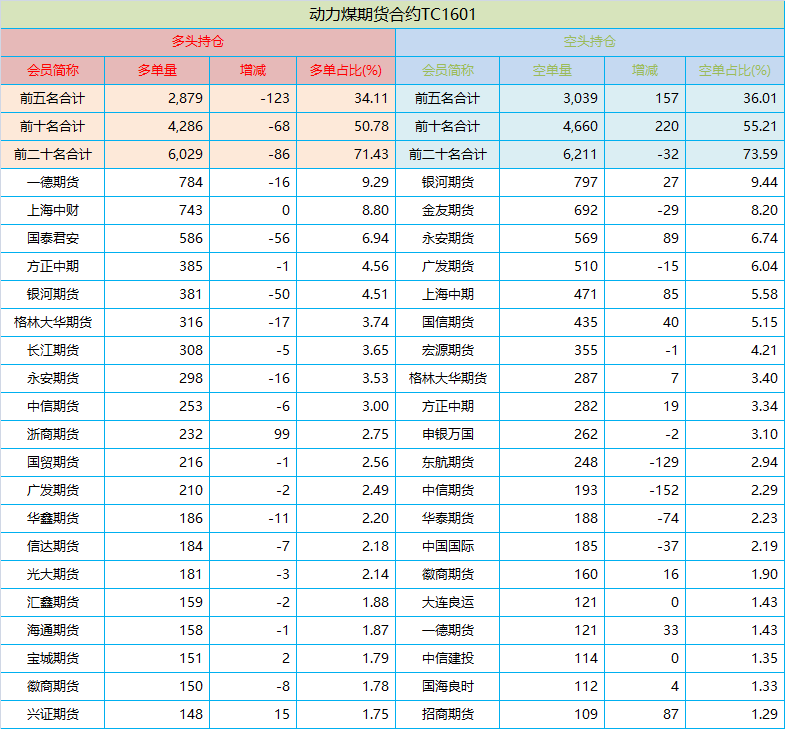Select 银河期货 in the long list
The image size is (785, 729).
coord(53,294)
